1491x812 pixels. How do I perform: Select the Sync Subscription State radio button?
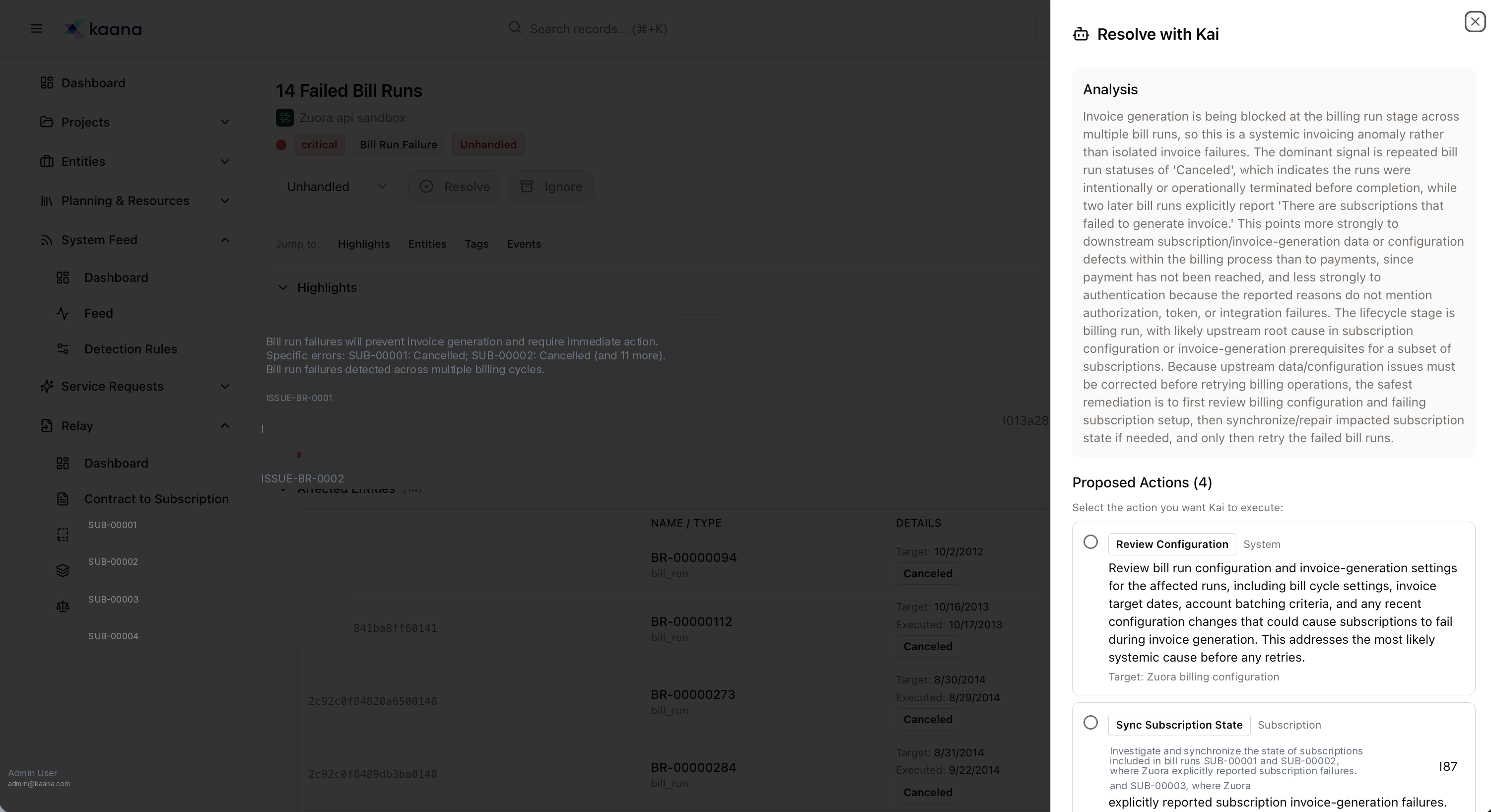[1090, 723]
